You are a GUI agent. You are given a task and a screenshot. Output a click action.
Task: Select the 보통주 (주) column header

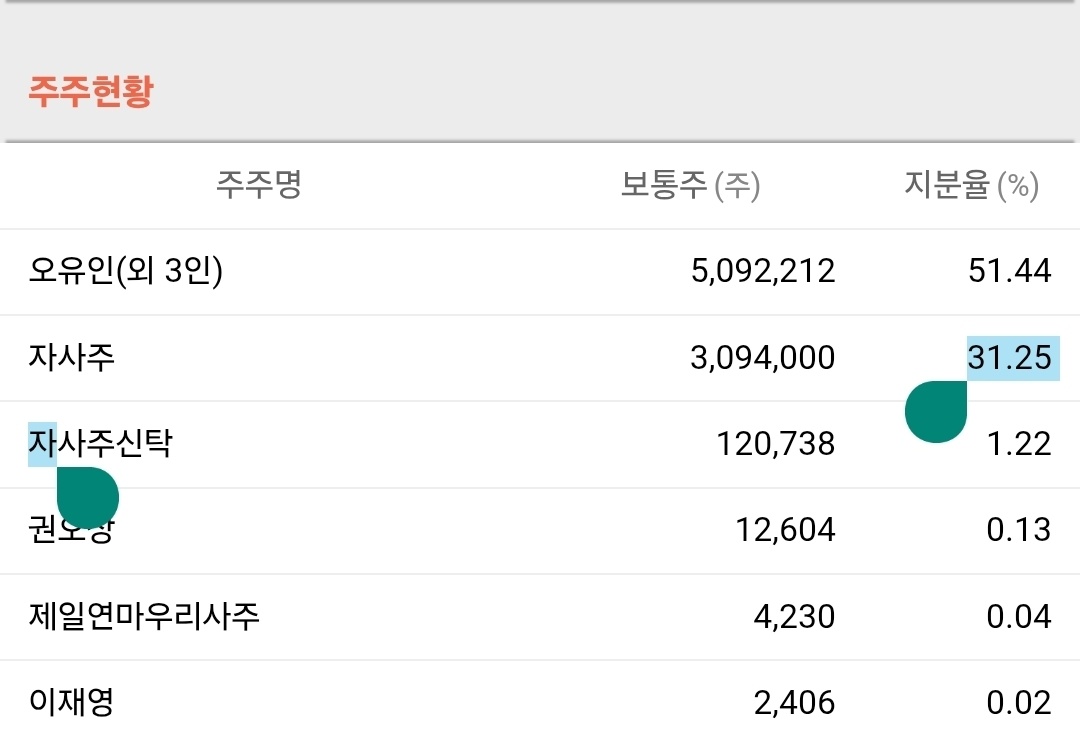[x=690, y=186]
